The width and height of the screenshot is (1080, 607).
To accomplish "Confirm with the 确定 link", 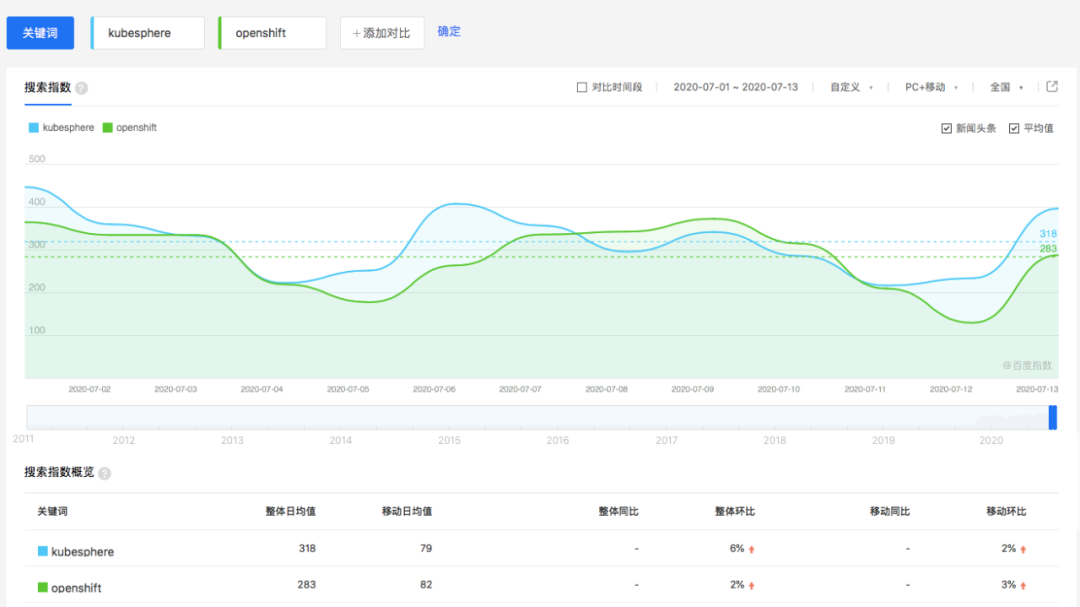I will (449, 32).
